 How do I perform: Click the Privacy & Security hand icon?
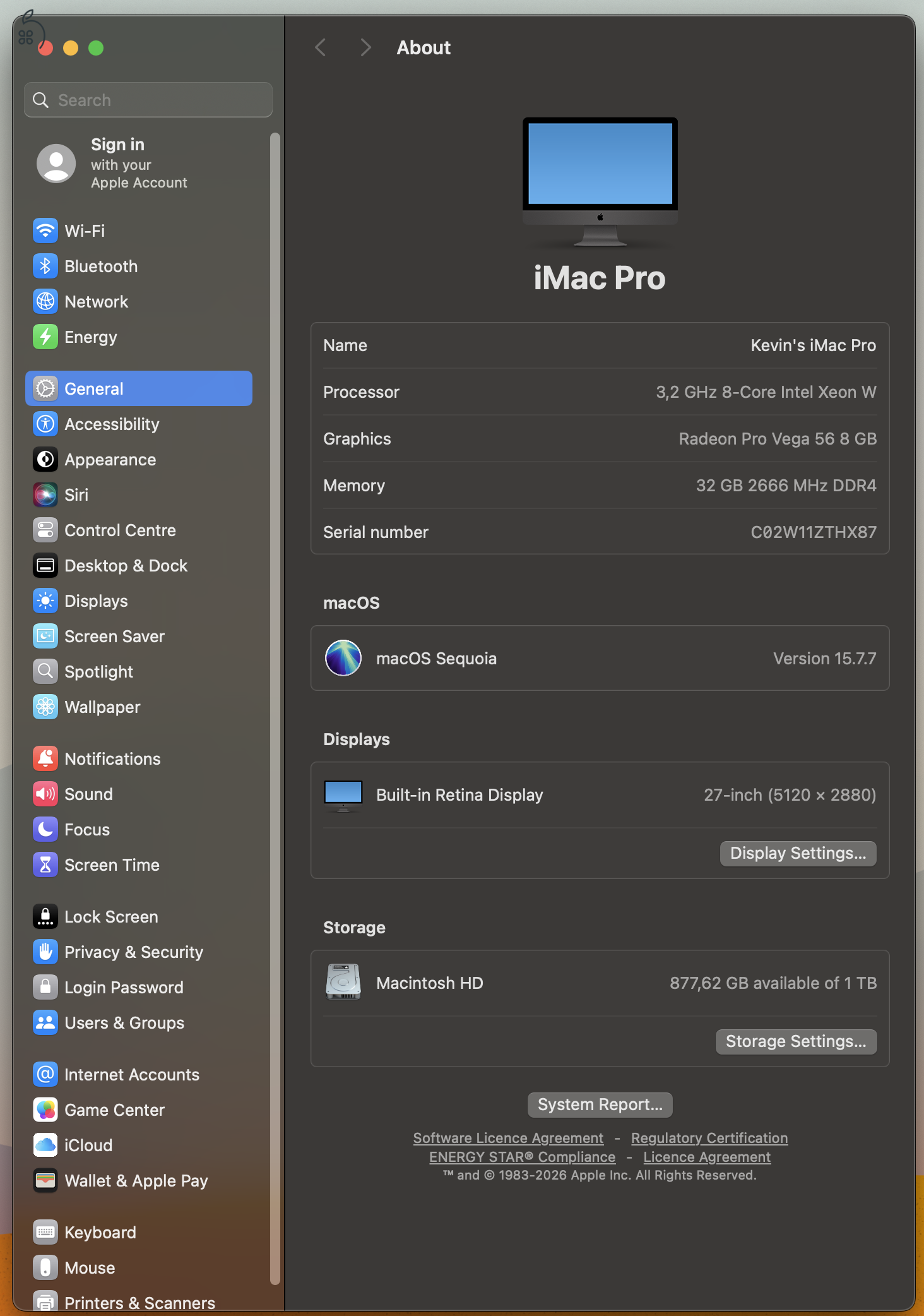(x=45, y=952)
